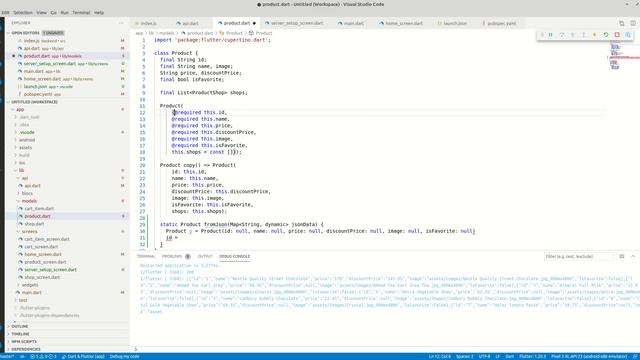Click the clear debug console icon
Screen dimensions: 640x360
622,256
